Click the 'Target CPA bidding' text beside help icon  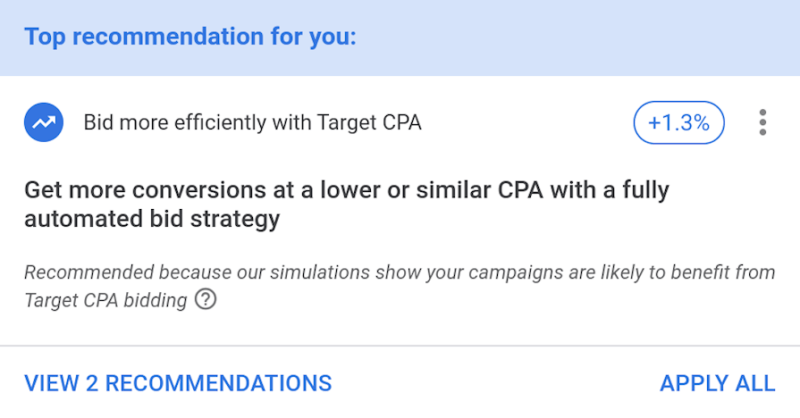[105, 300]
